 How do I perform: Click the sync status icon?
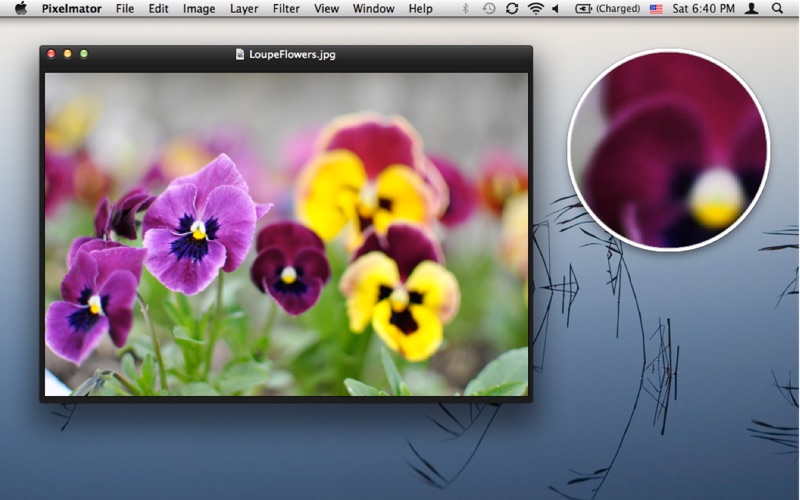point(512,8)
